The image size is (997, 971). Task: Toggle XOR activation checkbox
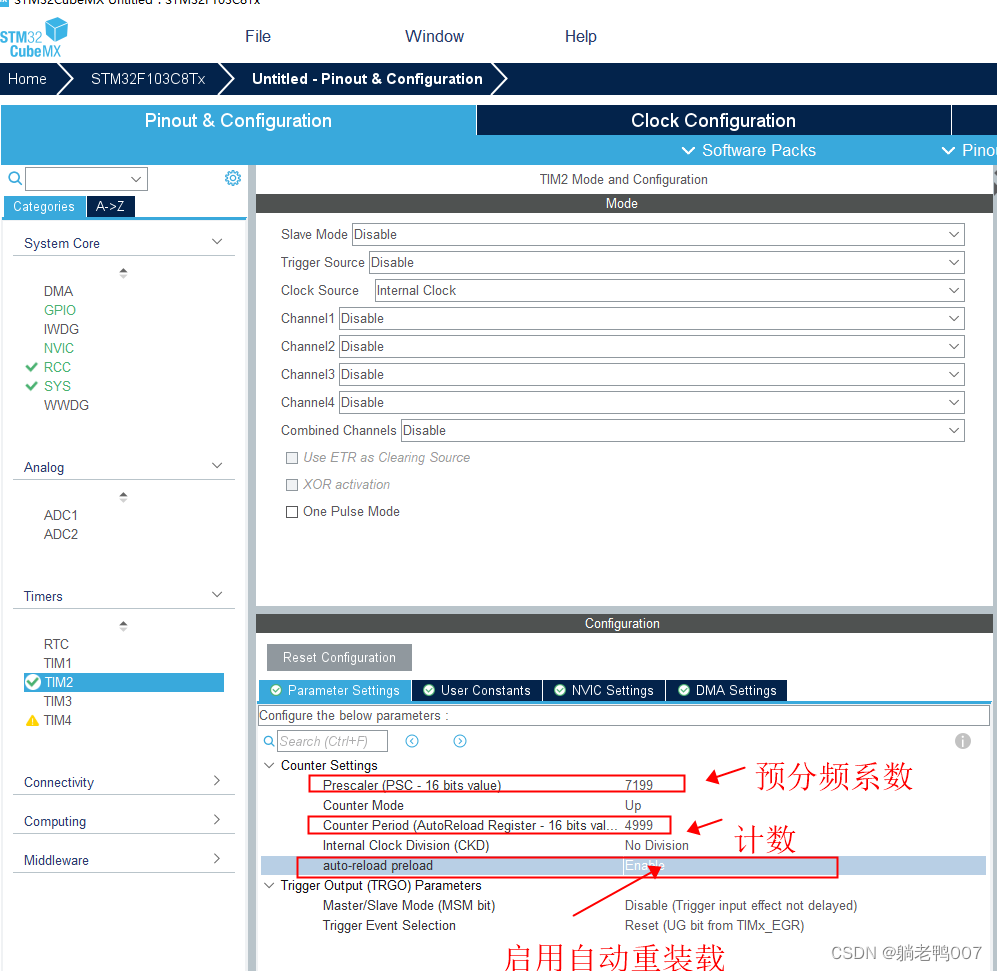292,485
